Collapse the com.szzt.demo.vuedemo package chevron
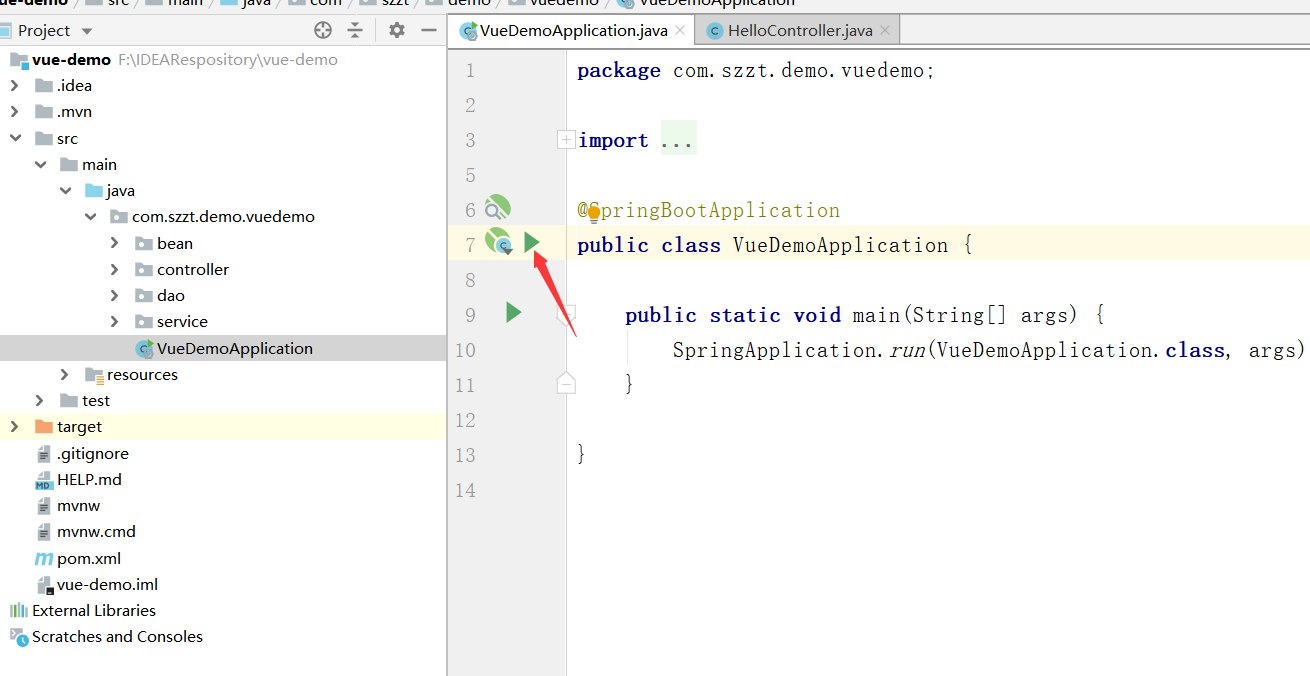Screen dimensions: 1310x676 coord(90,217)
